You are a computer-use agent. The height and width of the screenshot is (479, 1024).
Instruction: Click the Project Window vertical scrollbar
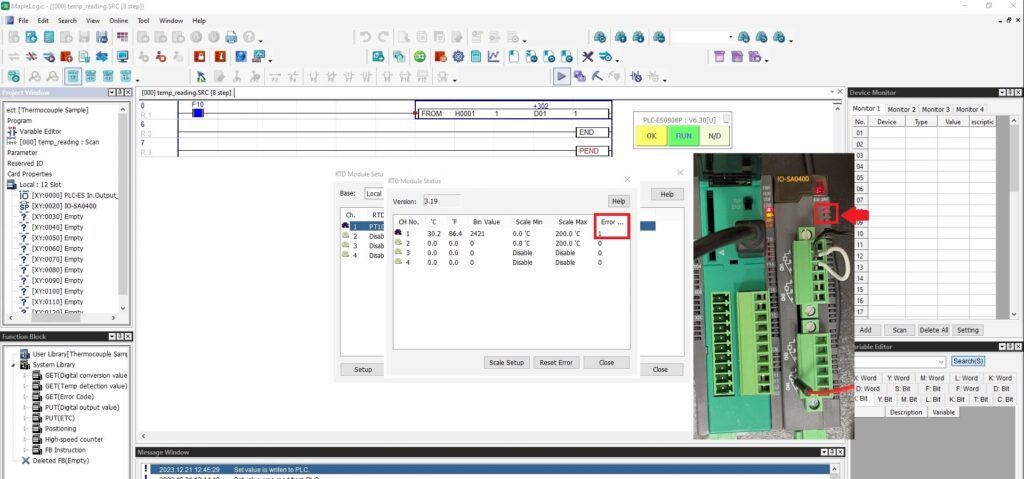pyautogui.click(x=123, y=209)
